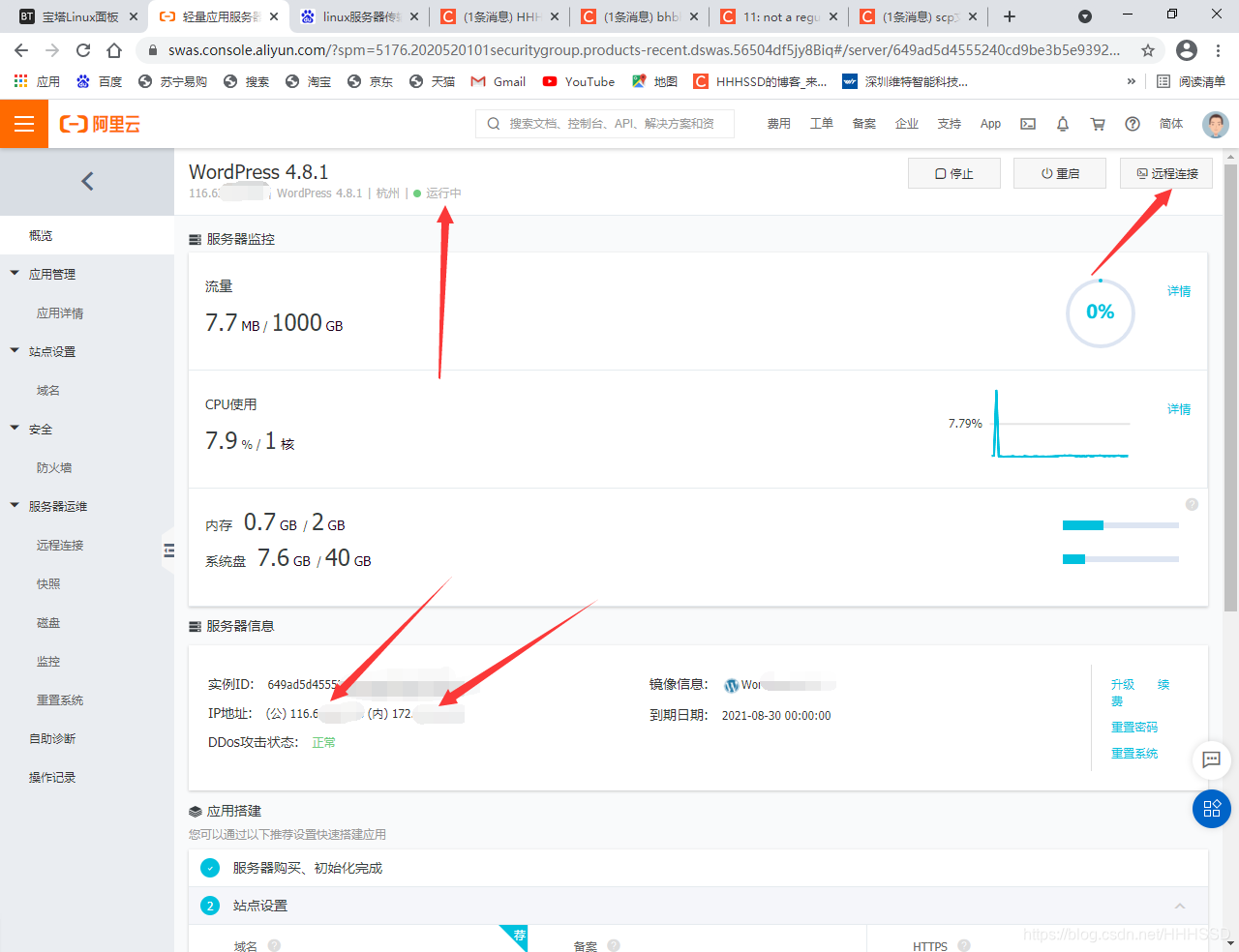Viewport: 1239px width, 952px height.
Task: Switch to linux服务器传 tab
Action: pos(359,16)
